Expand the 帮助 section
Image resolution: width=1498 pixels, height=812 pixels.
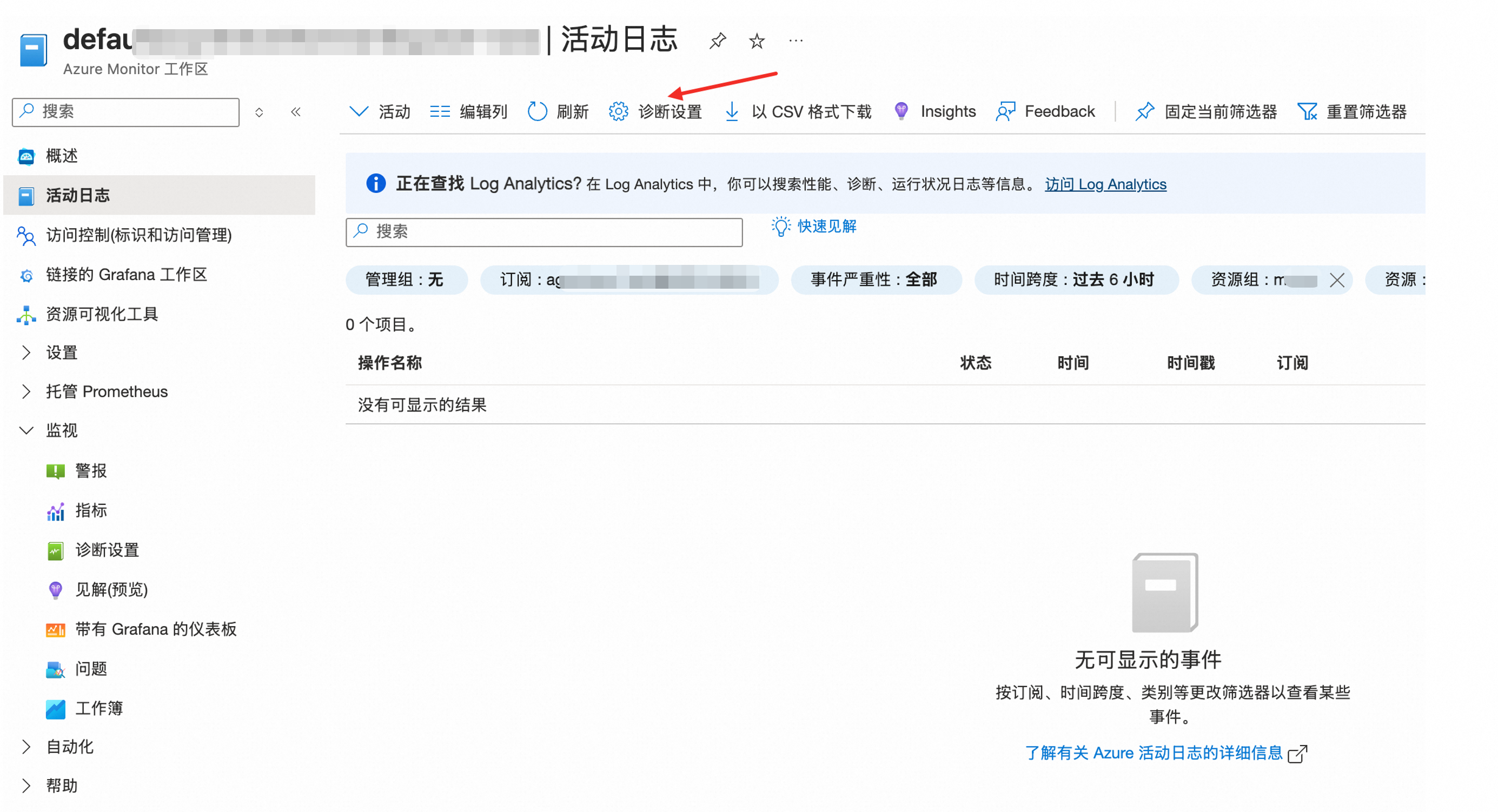click(26, 786)
